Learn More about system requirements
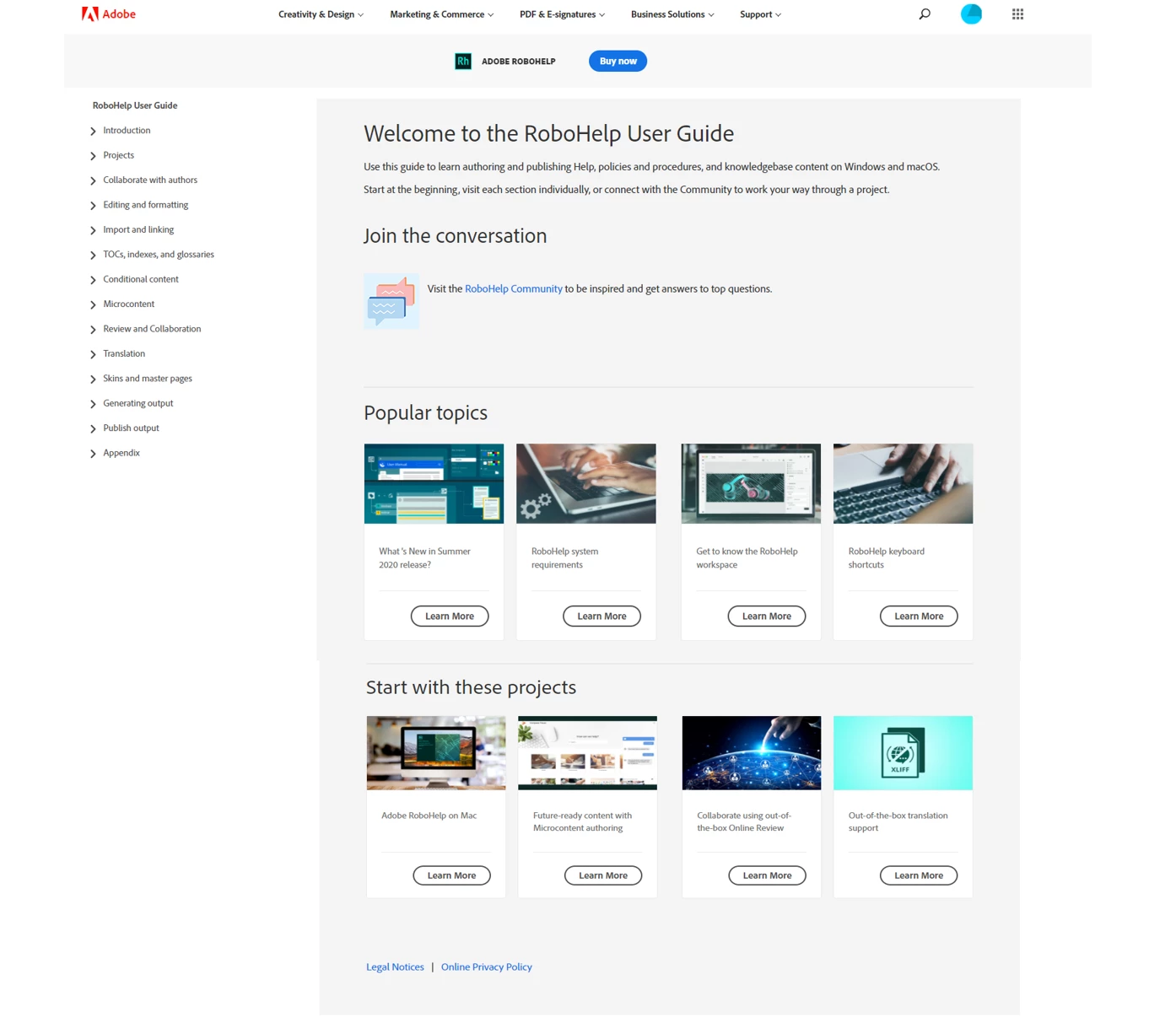 (x=601, y=616)
